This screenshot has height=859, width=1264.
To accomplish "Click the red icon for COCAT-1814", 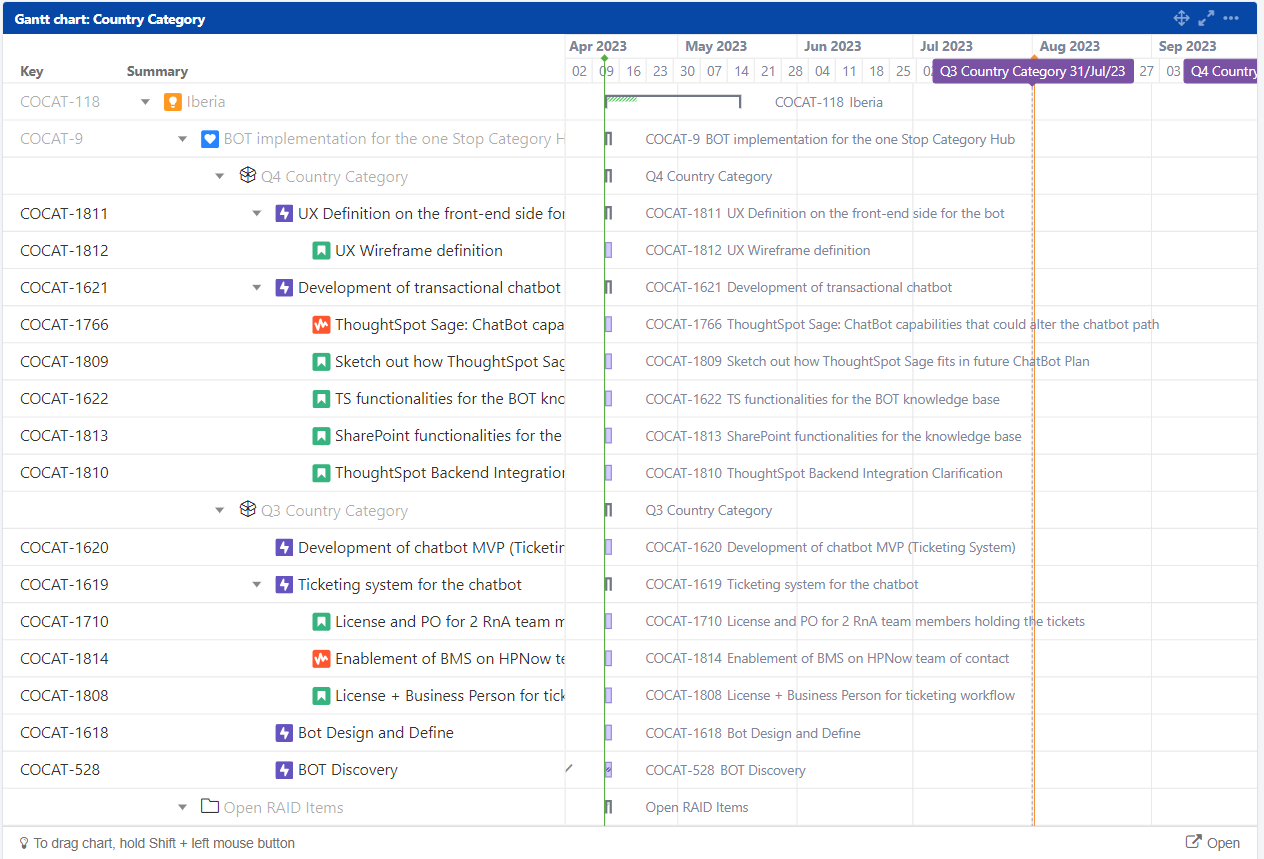I will tap(321, 658).
